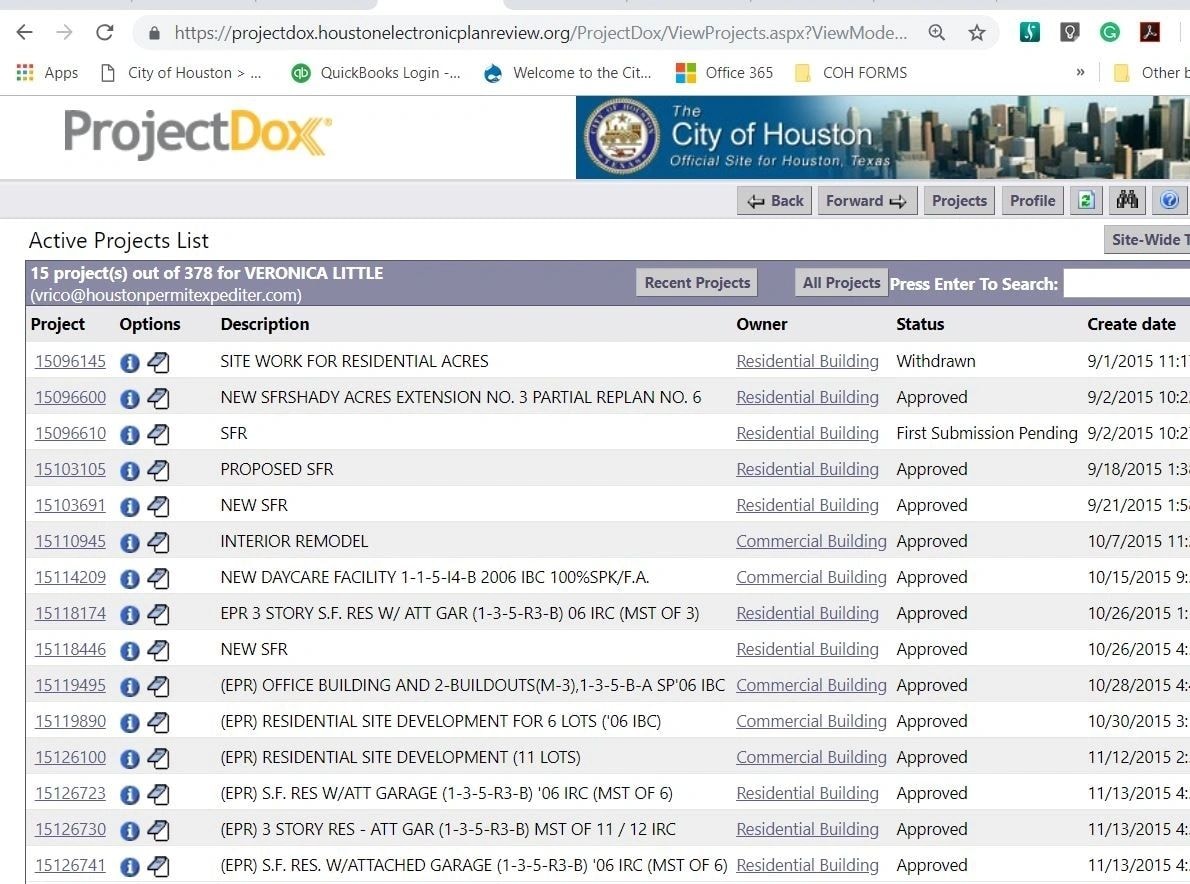Image resolution: width=1190 pixels, height=884 pixels.
Task: Click the binoculars search icon
Action: (x=1127, y=201)
